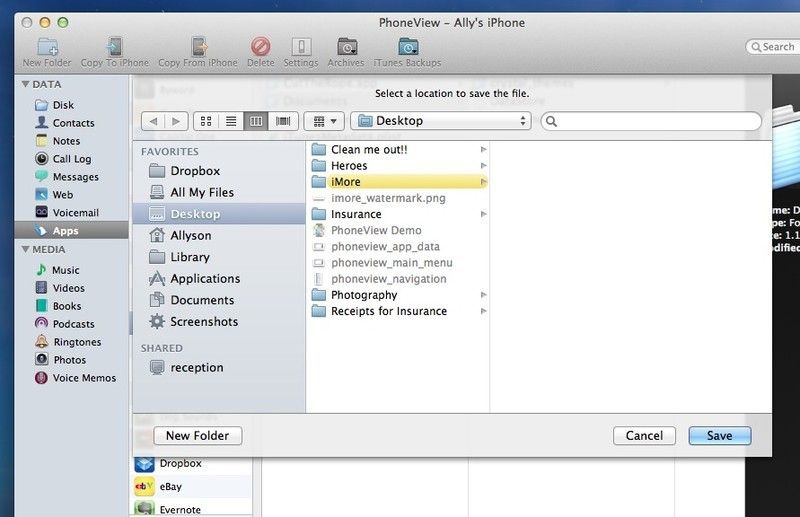
Task: Switch to list view in the save dialog
Action: tap(231, 121)
